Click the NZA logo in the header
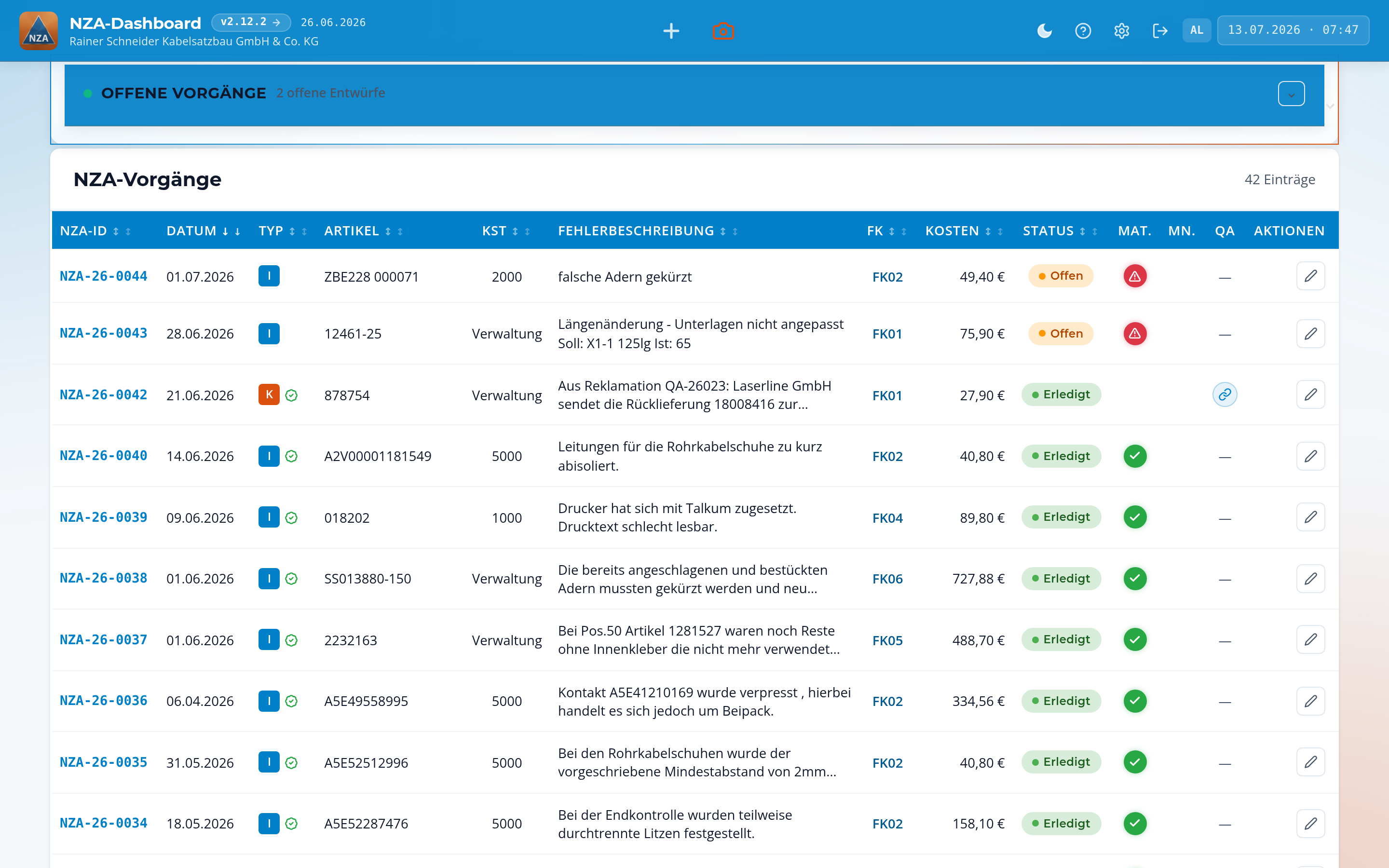Viewport: 1389px width, 868px height. click(x=39, y=30)
